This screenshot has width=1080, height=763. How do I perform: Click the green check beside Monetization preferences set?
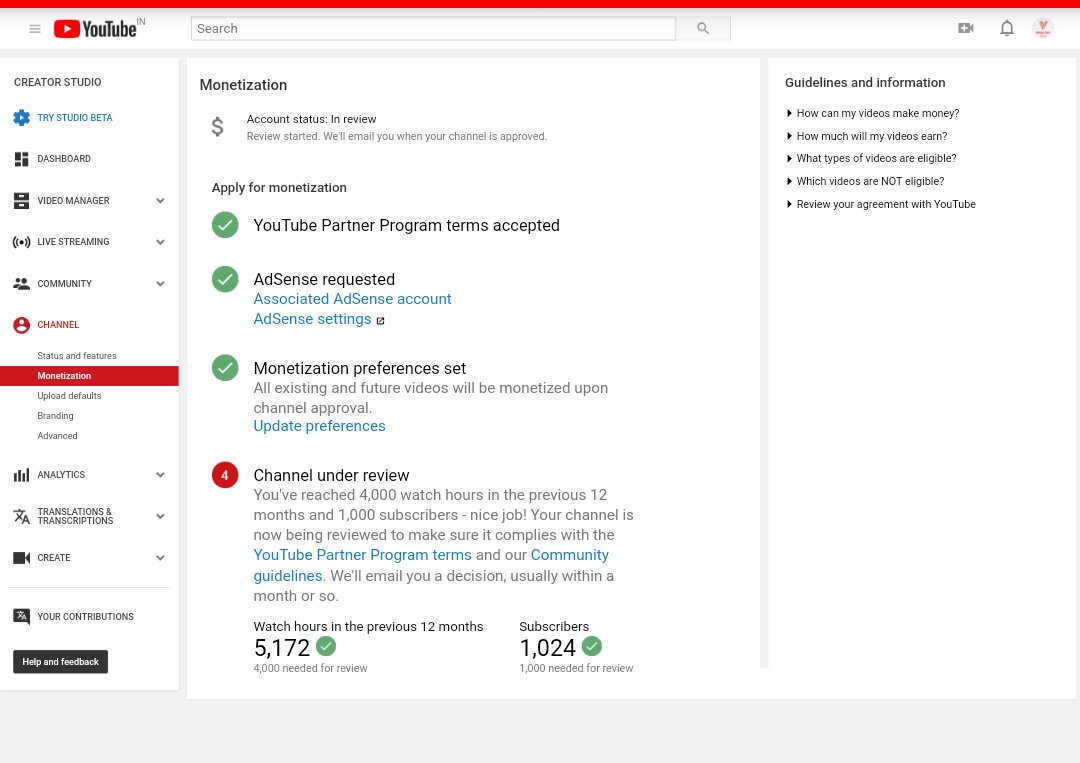pyautogui.click(x=225, y=368)
